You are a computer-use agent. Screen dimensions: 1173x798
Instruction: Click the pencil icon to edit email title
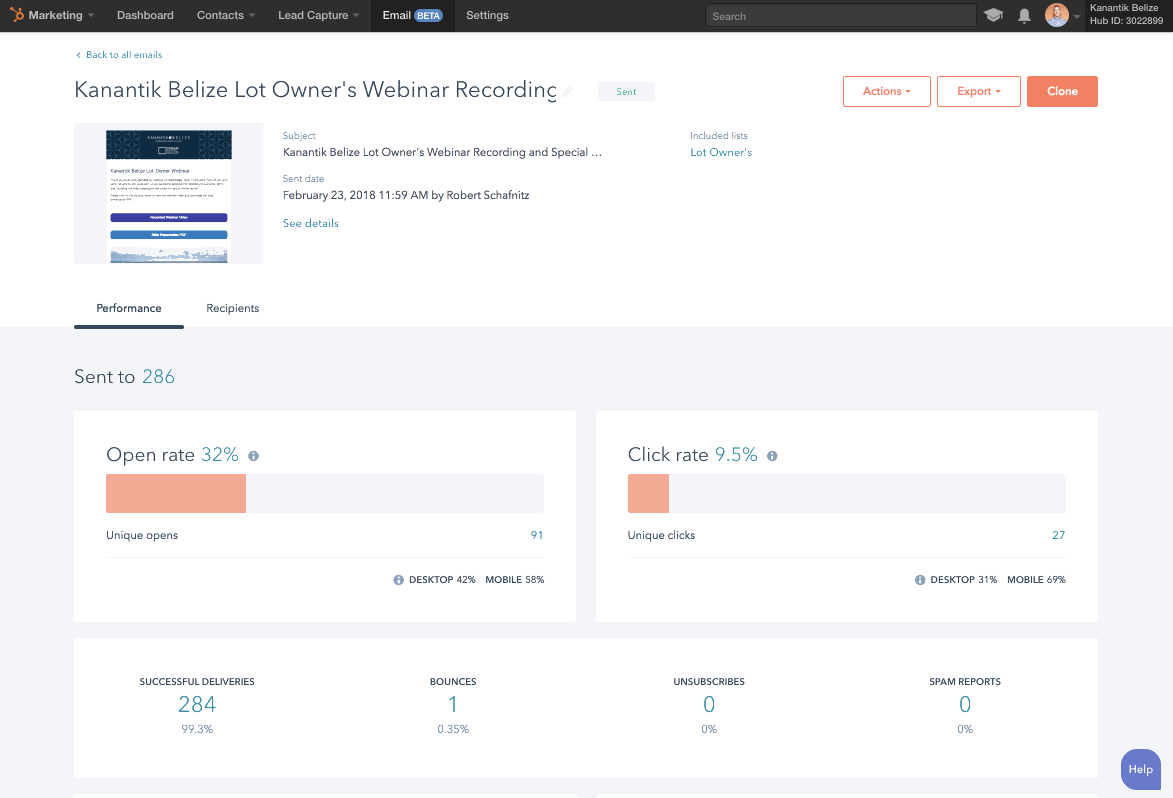(568, 91)
